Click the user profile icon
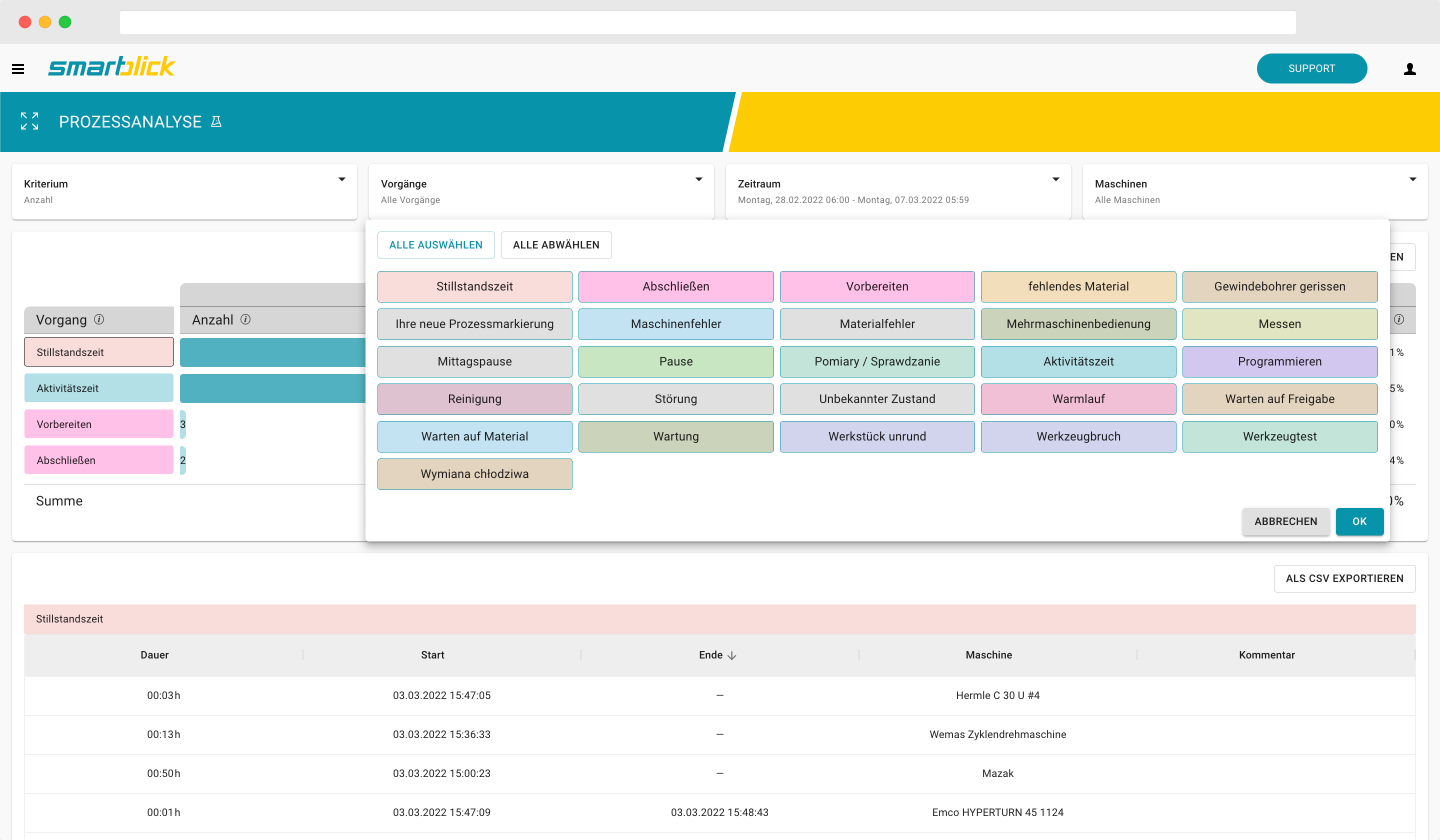This screenshot has width=1440, height=840. pos(1410,68)
